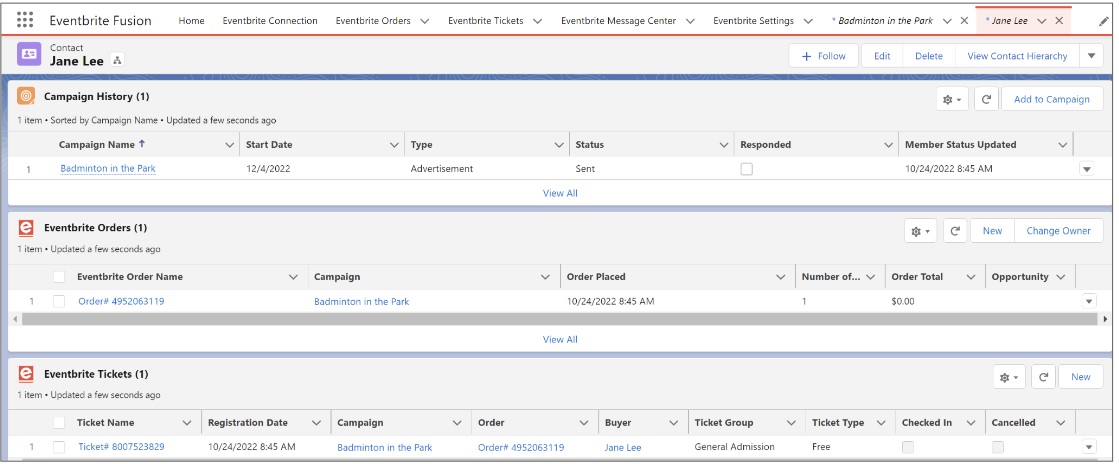Refresh the Eventbrite Orders list

pos(955,230)
